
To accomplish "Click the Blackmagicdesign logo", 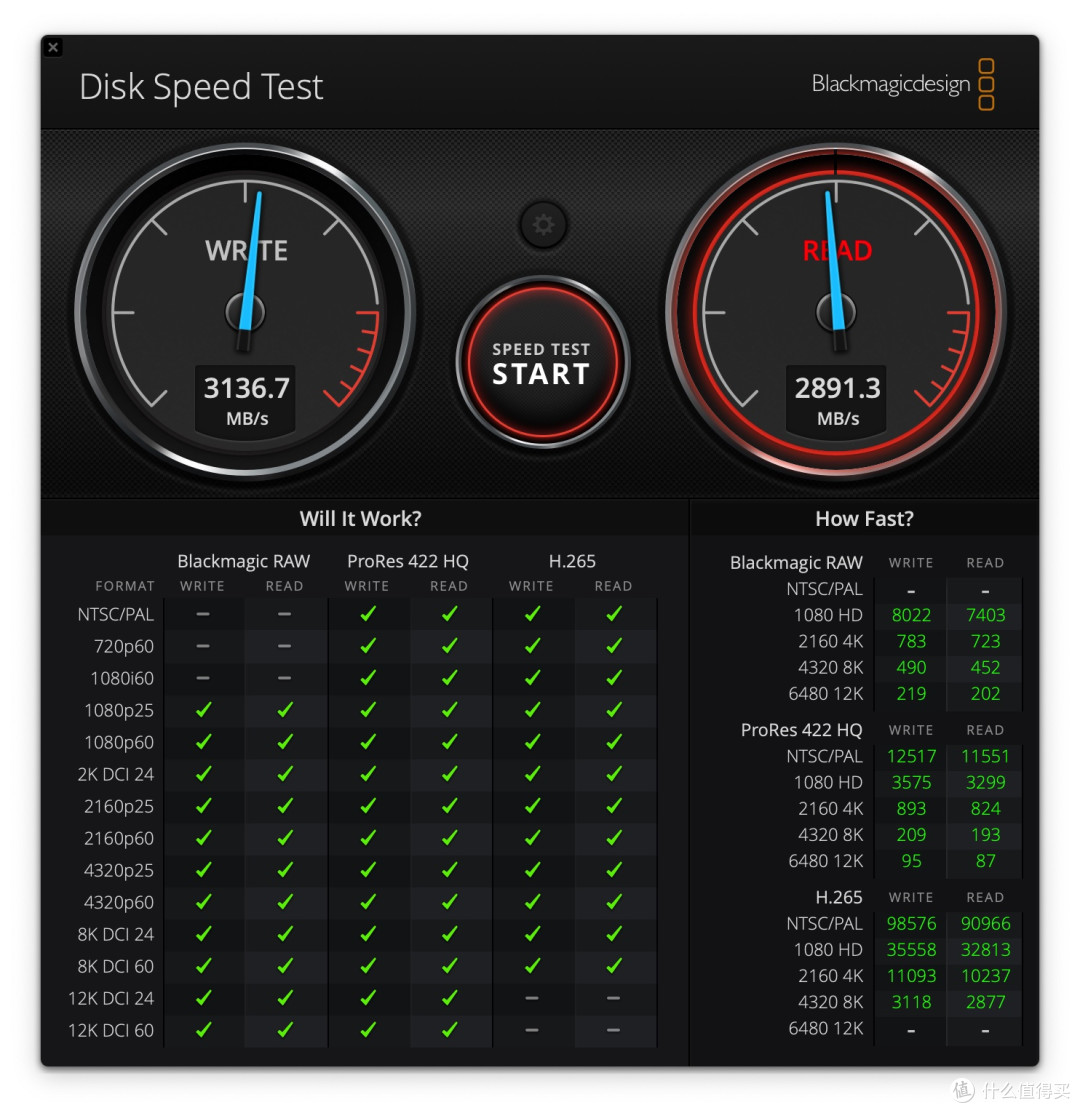I will [903, 84].
